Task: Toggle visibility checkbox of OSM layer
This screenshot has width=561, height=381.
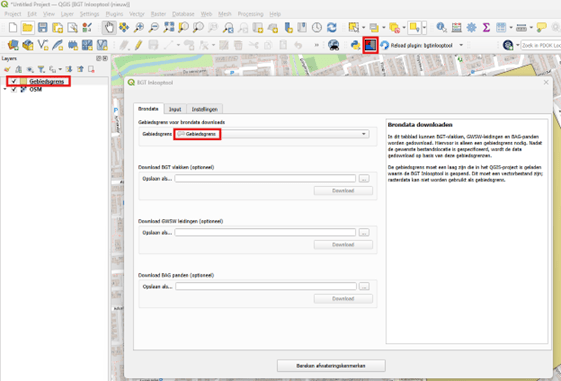Action: [14, 89]
